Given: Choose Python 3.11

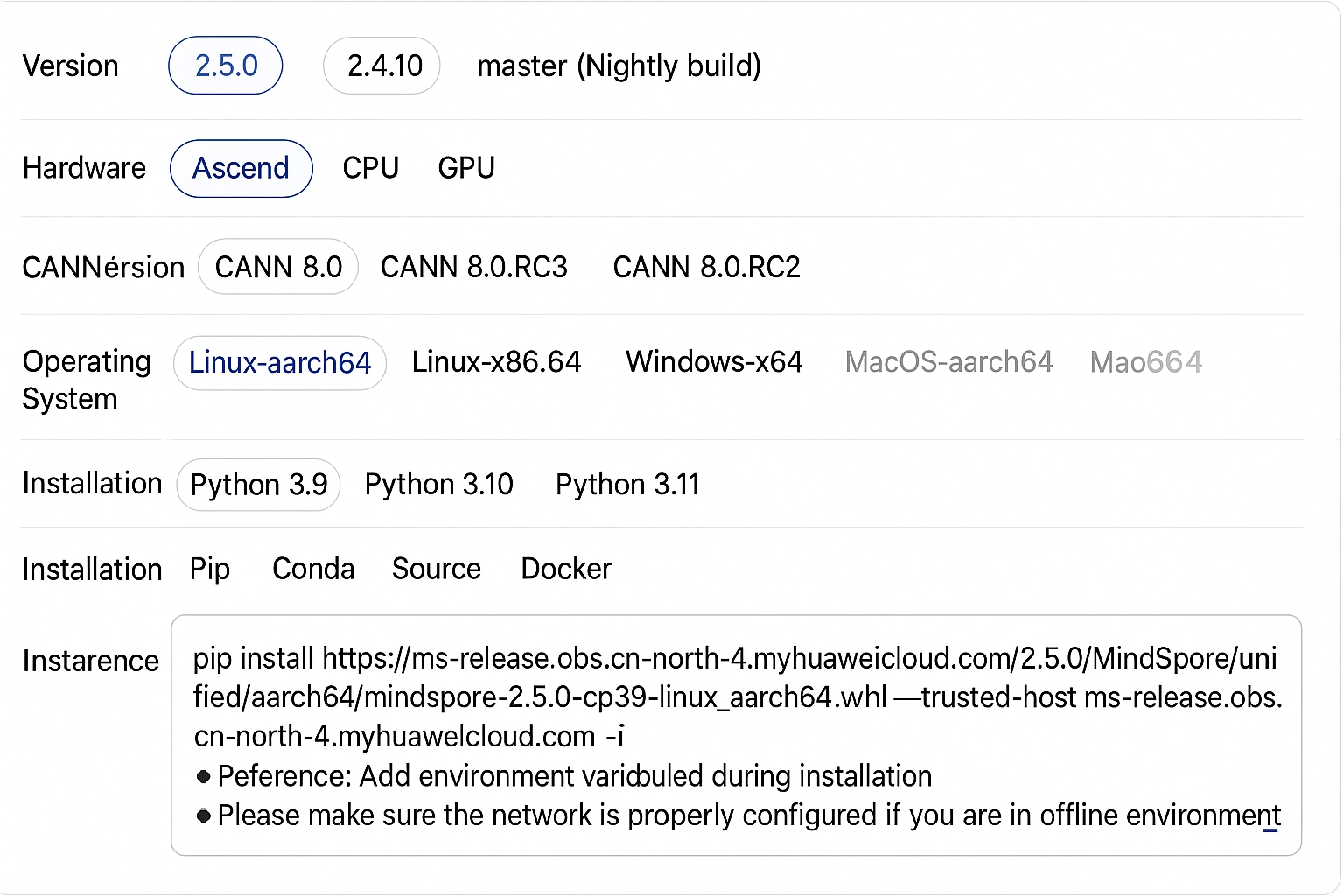Looking at the screenshot, I should 627,485.
